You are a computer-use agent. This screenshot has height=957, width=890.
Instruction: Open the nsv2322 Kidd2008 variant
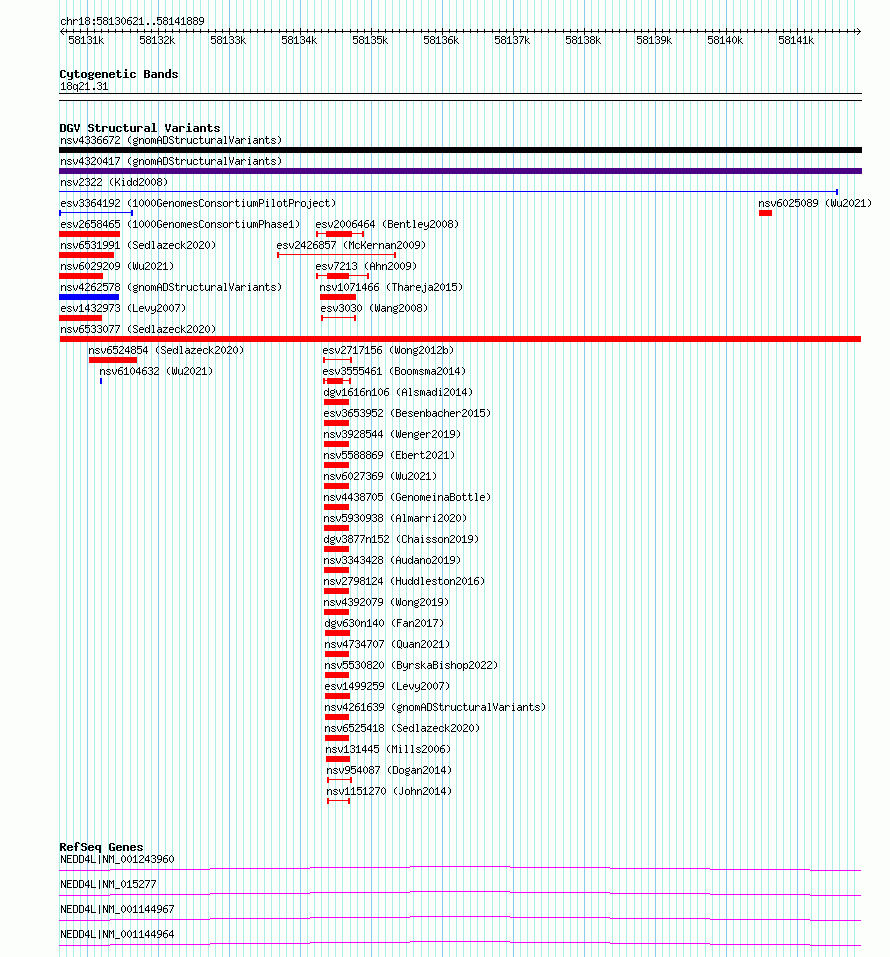(x=114, y=182)
